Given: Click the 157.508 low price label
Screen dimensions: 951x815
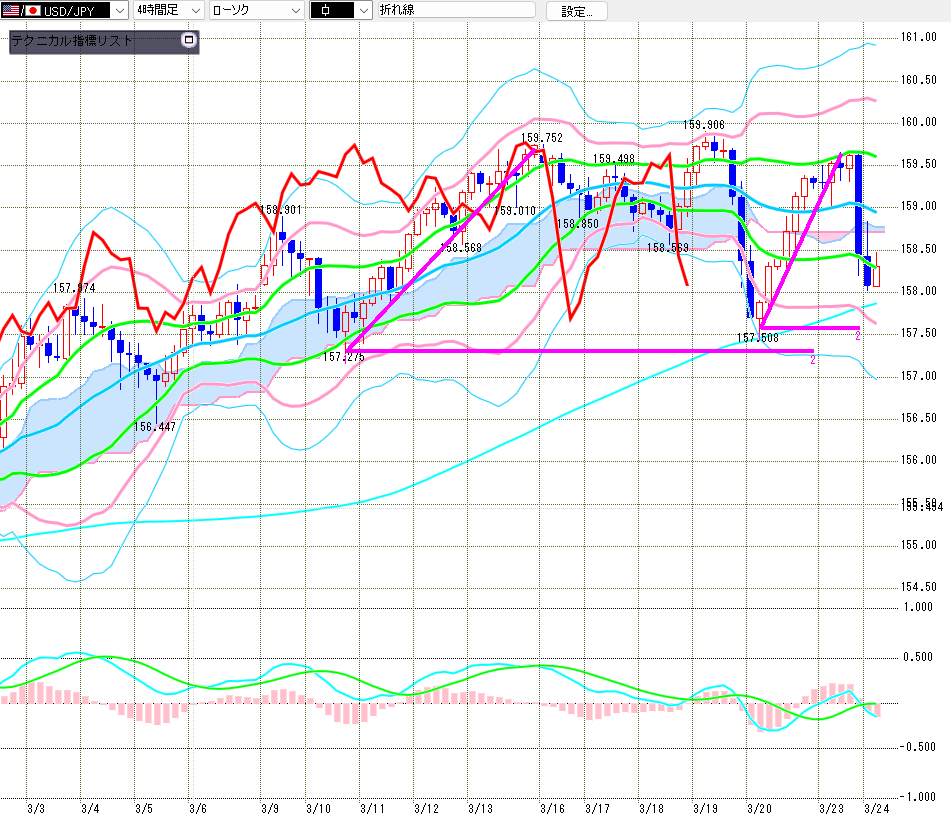Looking at the screenshot, I should (758, 338).
